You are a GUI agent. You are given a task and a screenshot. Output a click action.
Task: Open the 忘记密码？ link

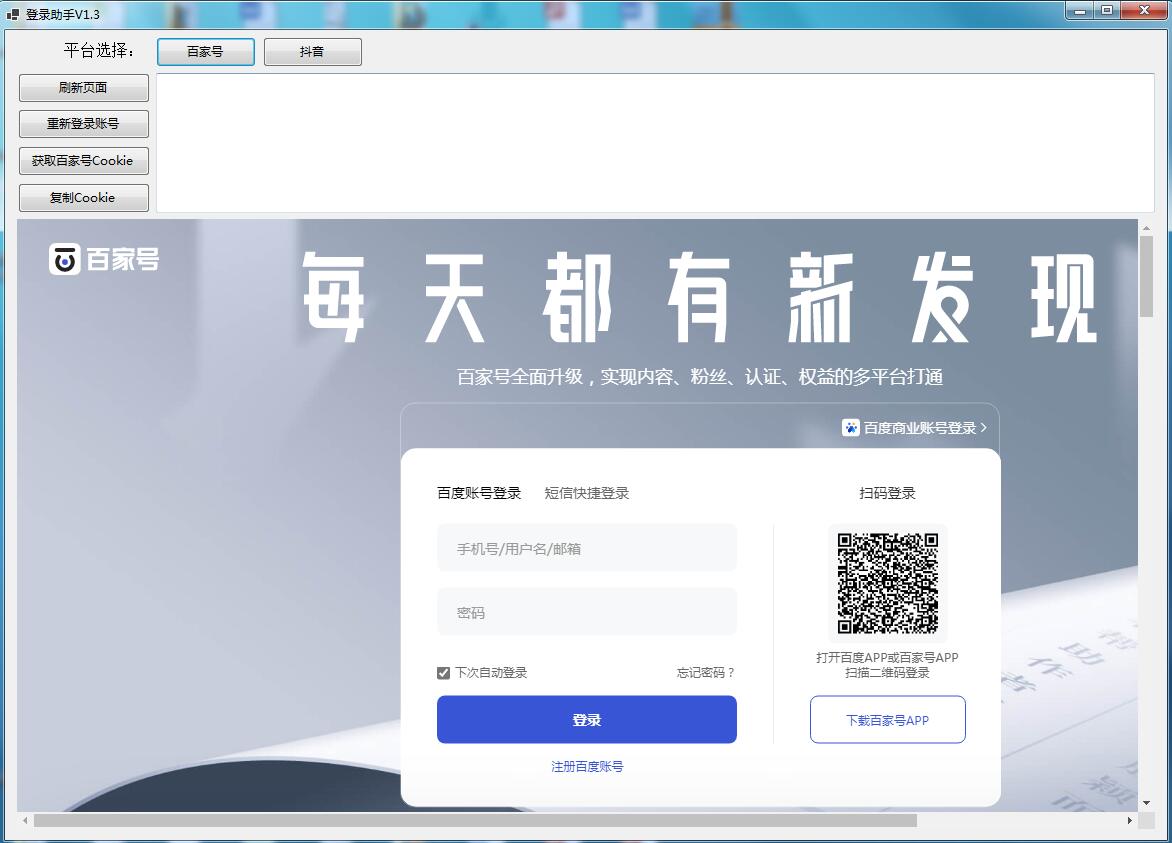tap(706, 673)
